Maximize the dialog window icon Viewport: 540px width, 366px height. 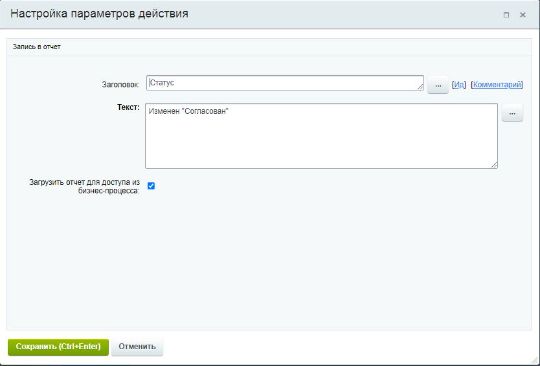(x=506, y=15)
